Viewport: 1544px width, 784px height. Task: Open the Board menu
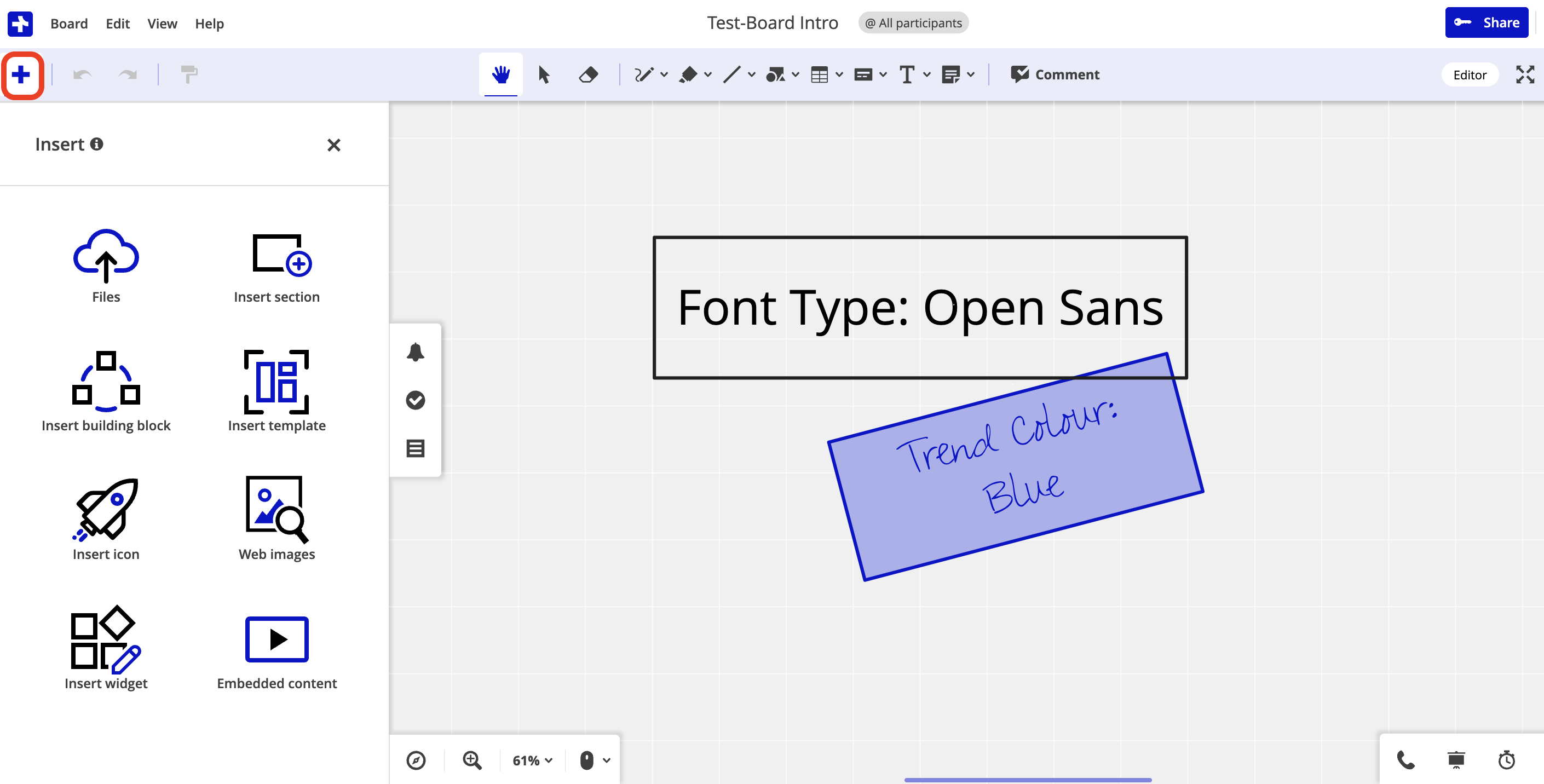click(69, 24)
